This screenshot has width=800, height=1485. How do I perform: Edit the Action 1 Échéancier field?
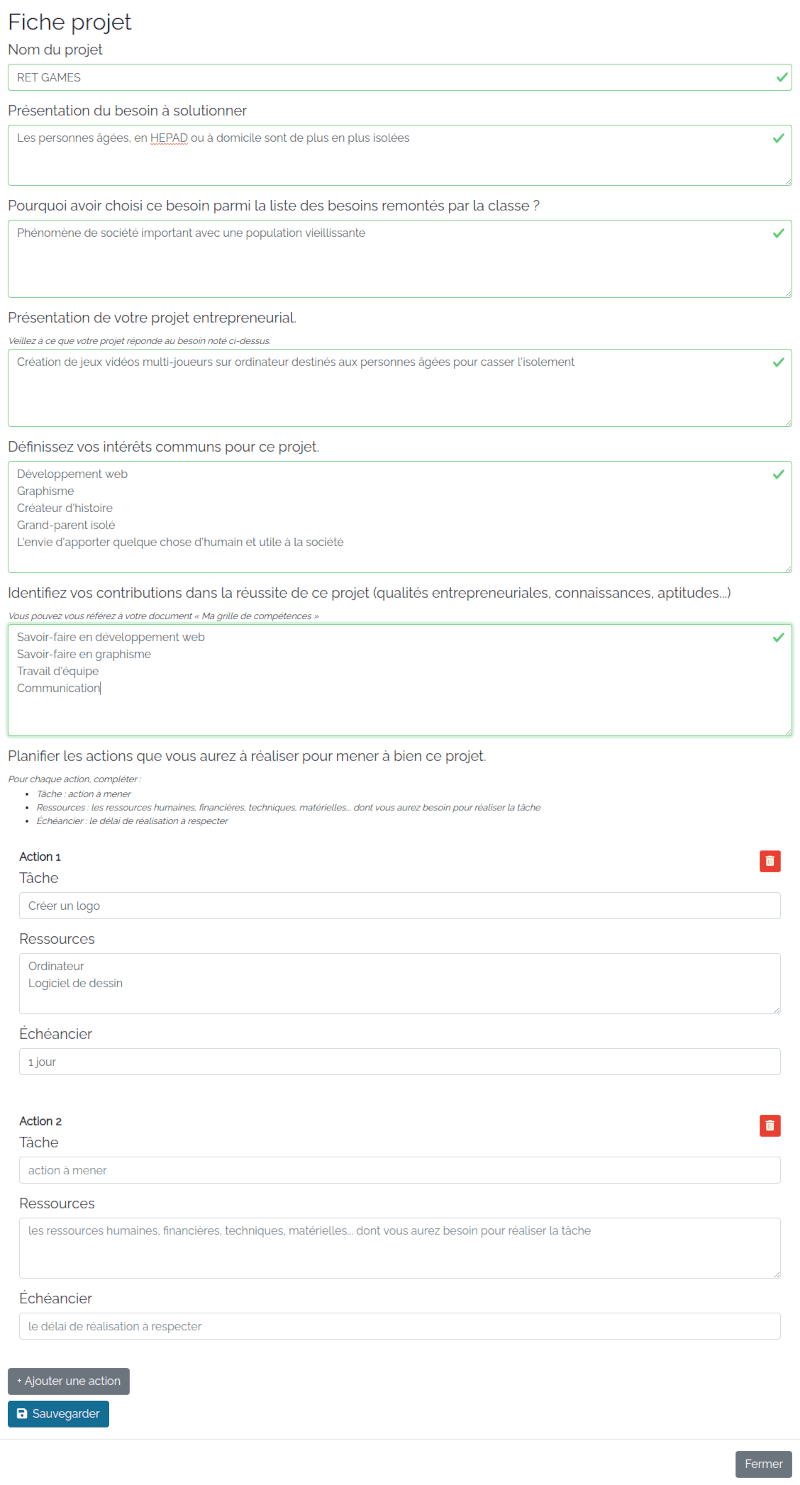pyautogui.click(x=399, y=1062)
